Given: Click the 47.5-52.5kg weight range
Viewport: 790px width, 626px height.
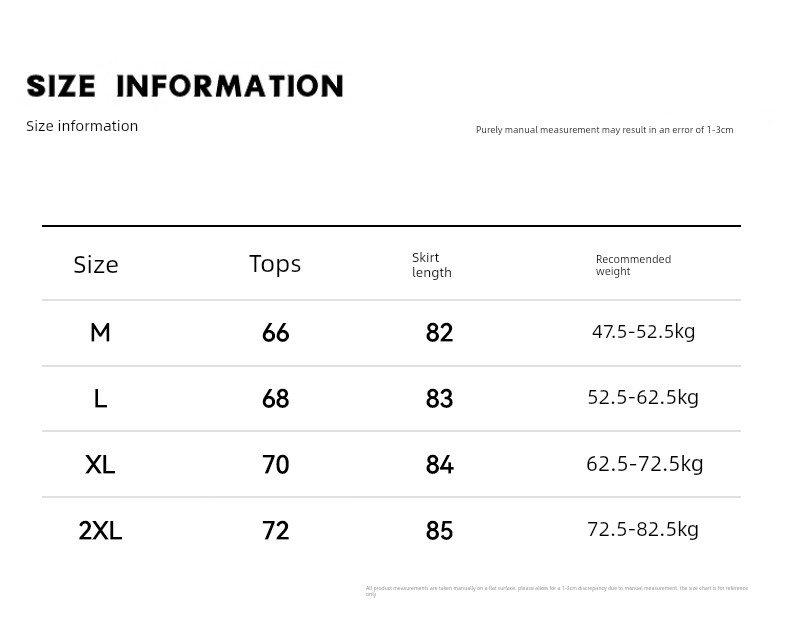Looking at the screenshot, I should [x=643, y=332].
